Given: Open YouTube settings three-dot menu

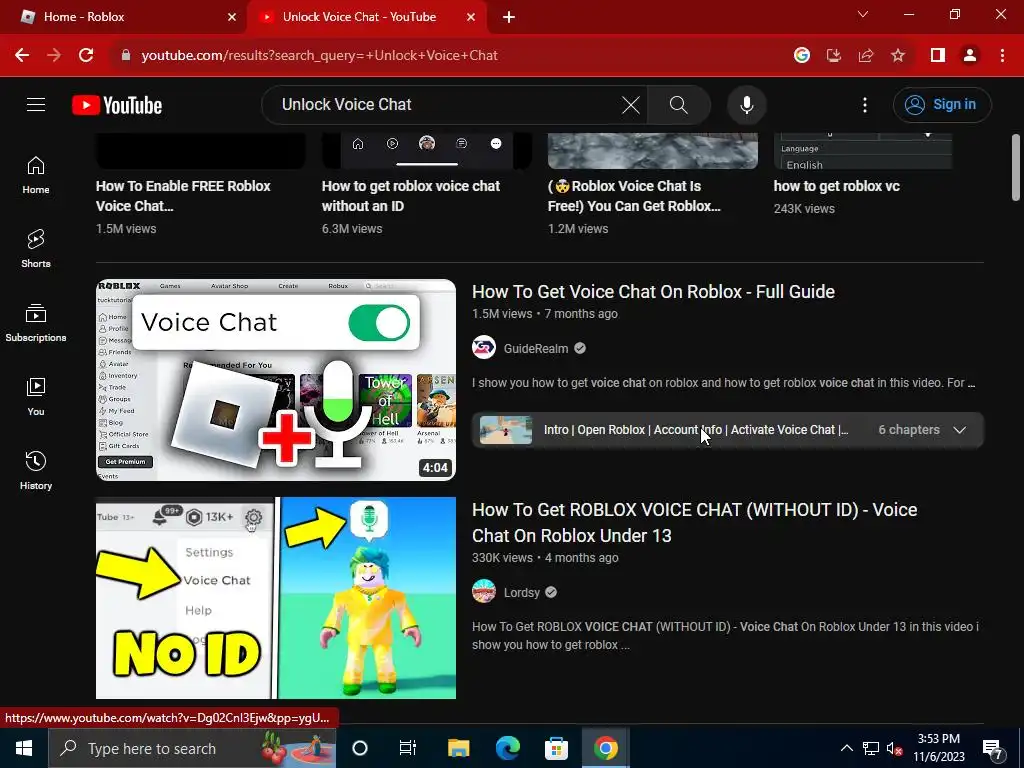Looking at the screenshot, I should 865,104.
